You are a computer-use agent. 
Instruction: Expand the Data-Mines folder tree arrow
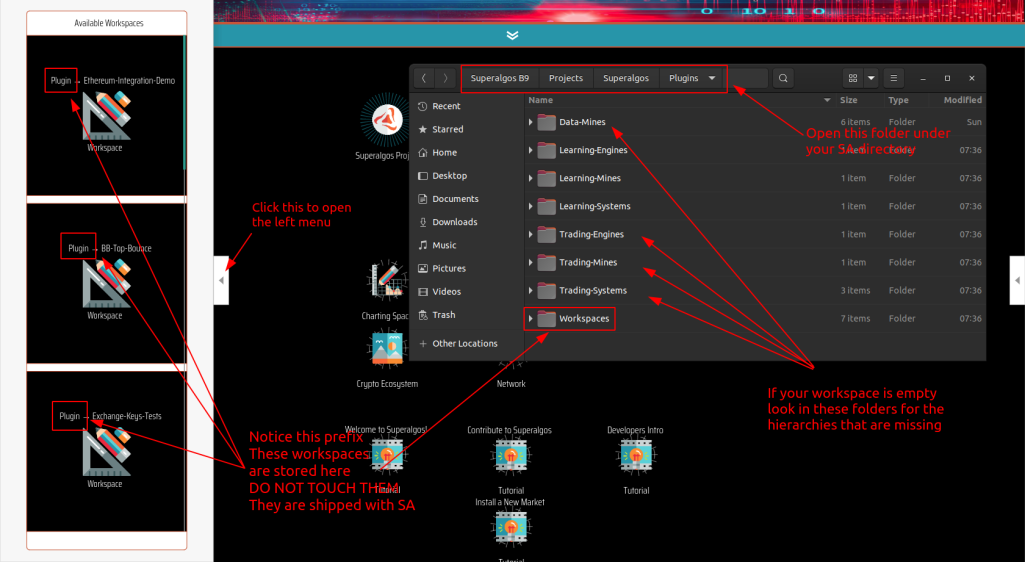(530, 122)
